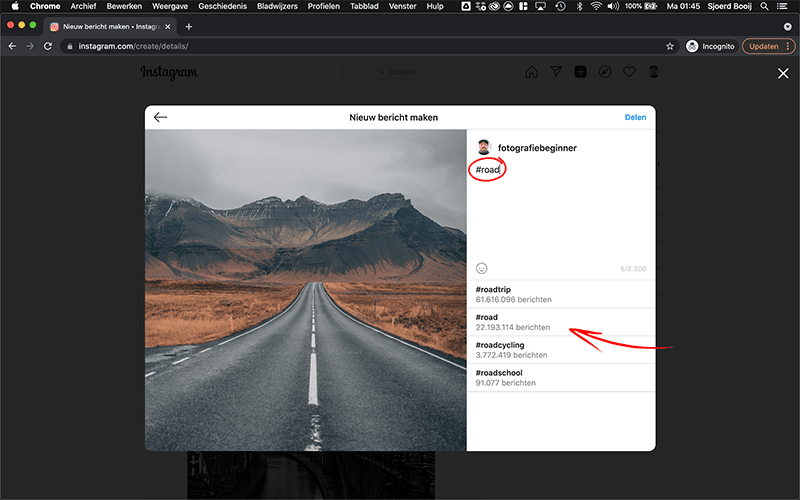Image resolution: width=800 pixels, height=500 pixels.
Task: Click the Creative Cloud menu bar icon
Action: [x=494, y=6]
